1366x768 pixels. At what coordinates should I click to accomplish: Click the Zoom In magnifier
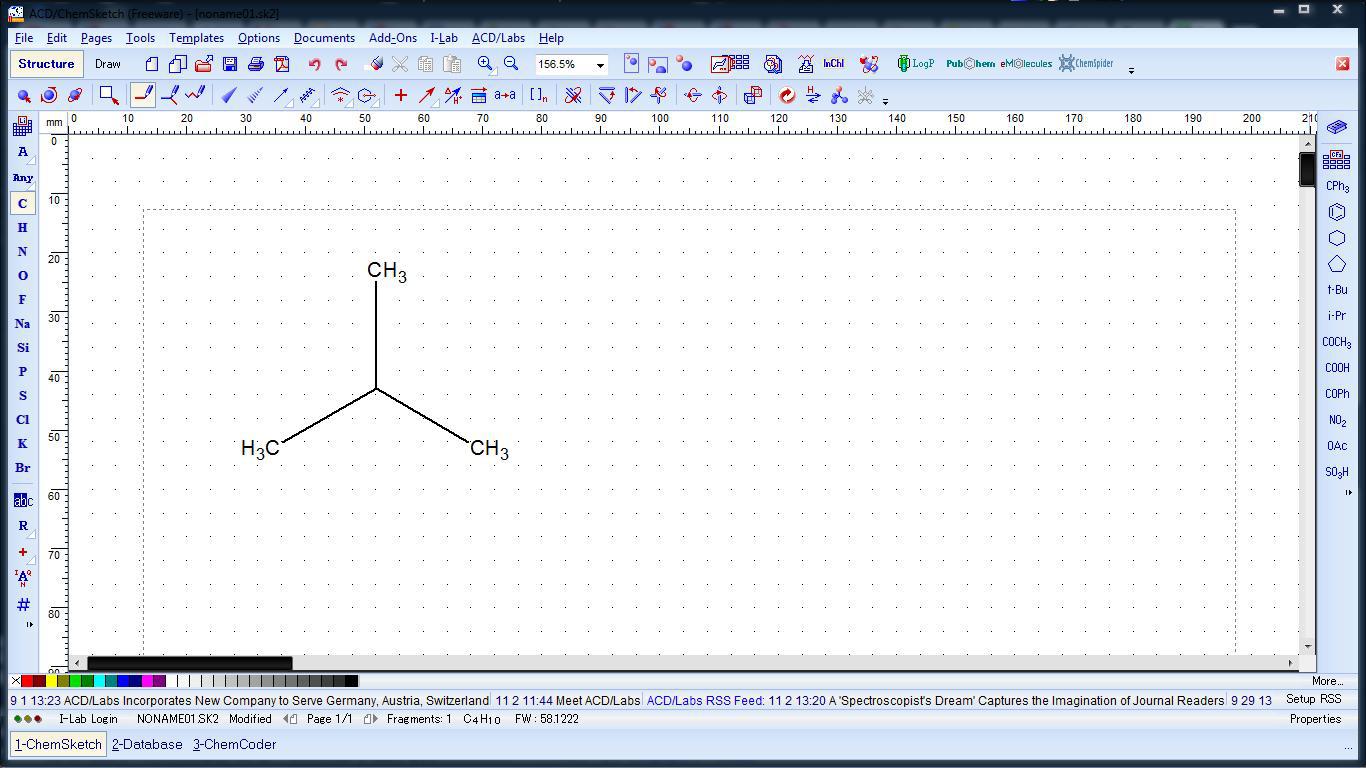click(485, 64)
